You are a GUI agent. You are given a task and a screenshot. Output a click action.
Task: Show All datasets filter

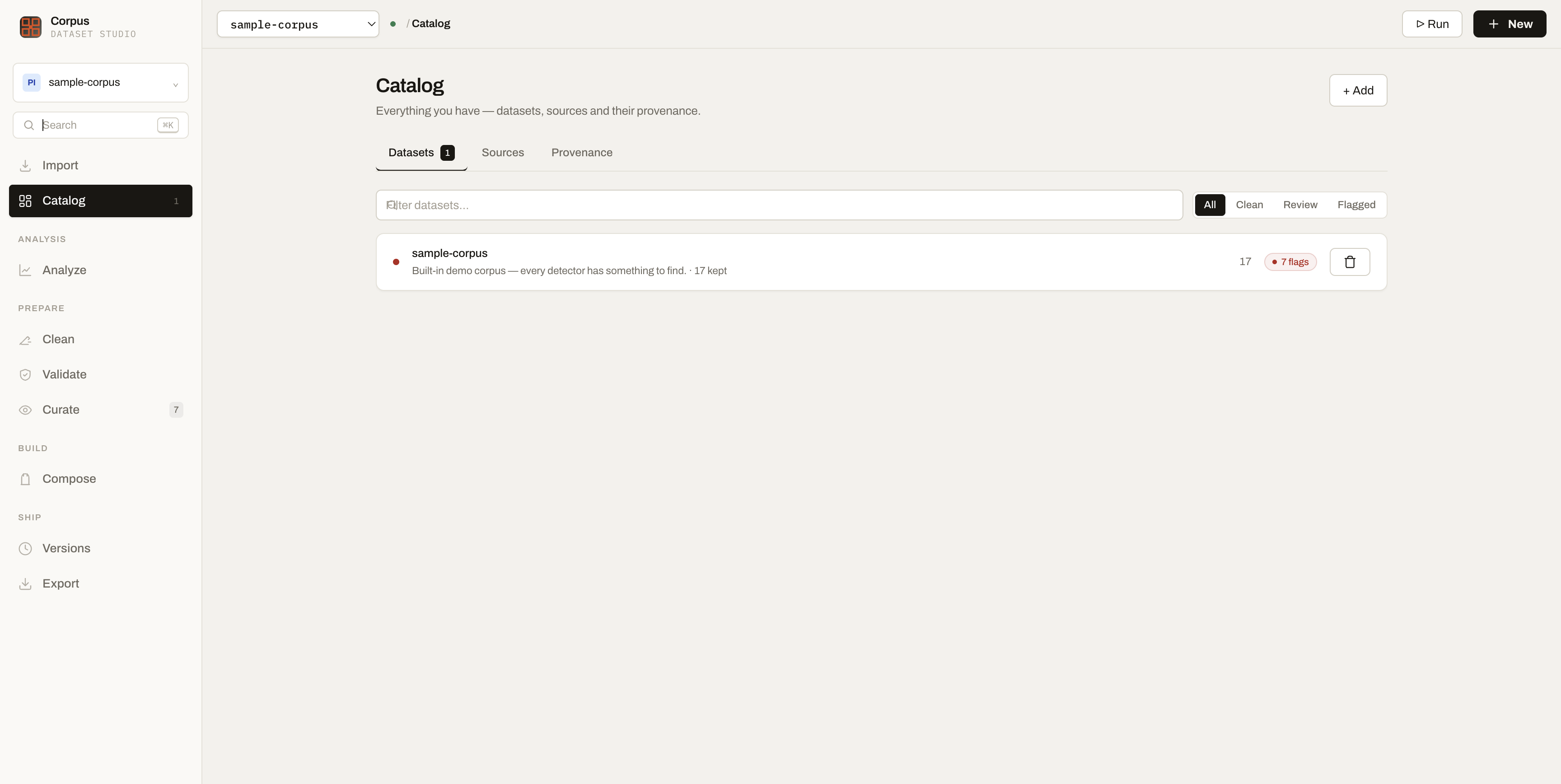point(1210,205)
